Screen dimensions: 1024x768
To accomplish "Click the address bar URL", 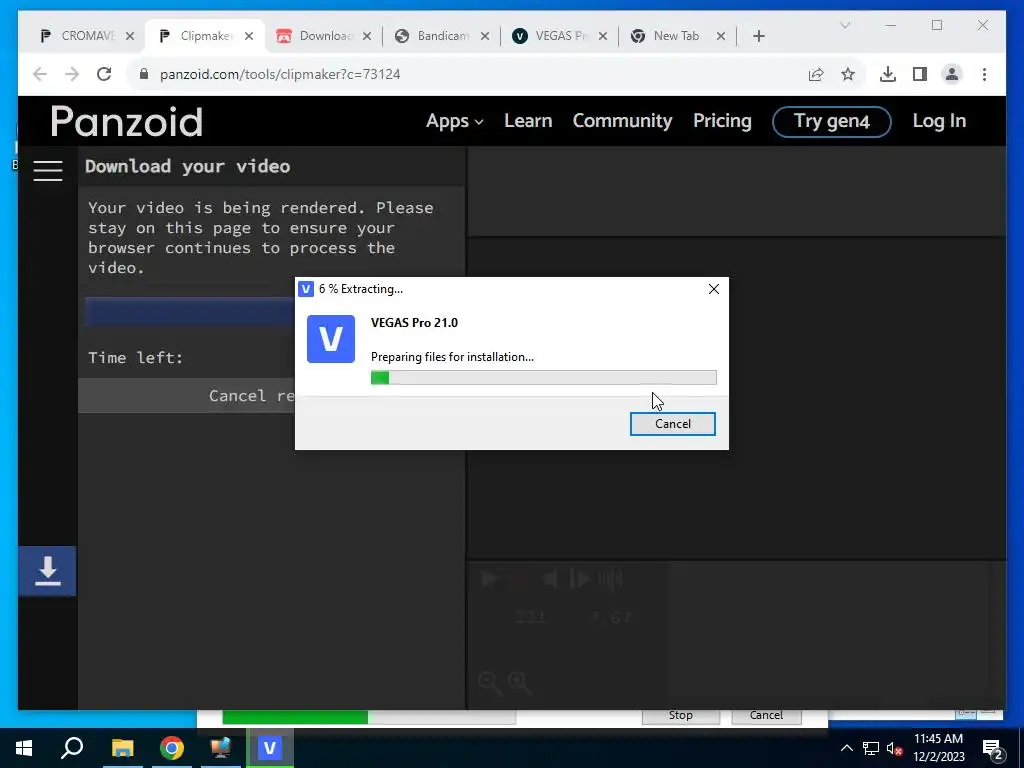I will [x=280, y=74].
